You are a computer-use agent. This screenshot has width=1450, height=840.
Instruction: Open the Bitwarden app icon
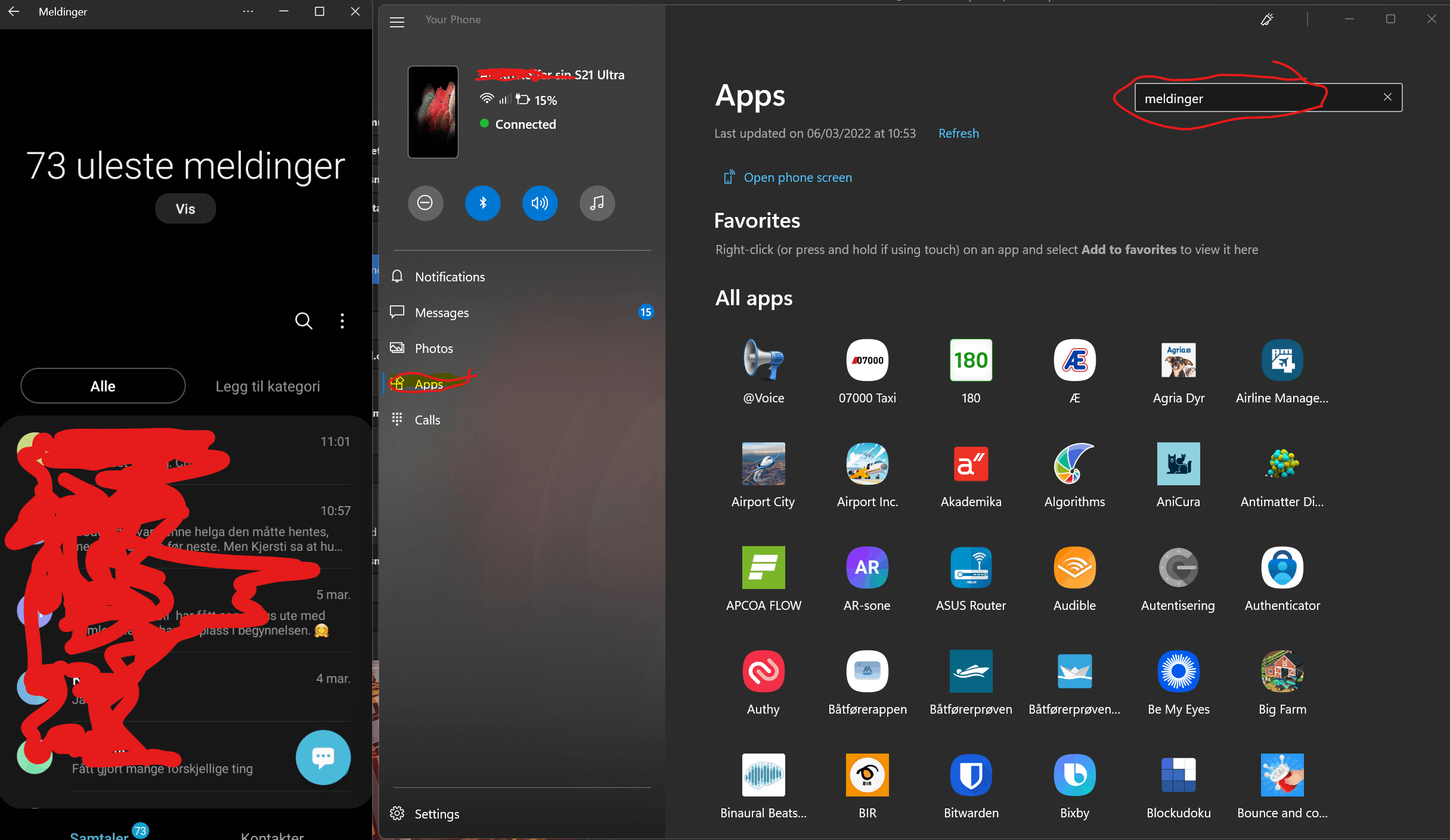tap(971, 775)
